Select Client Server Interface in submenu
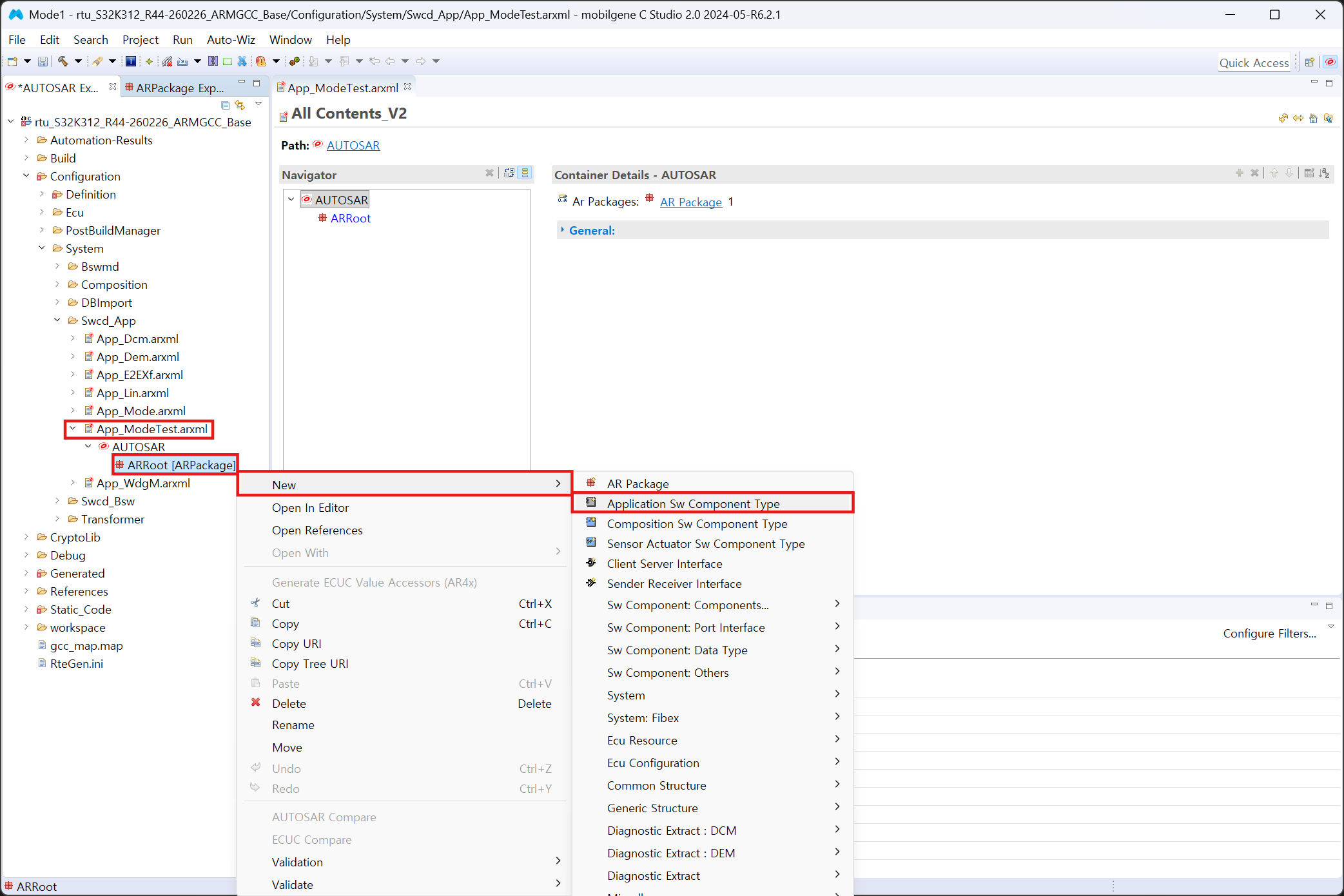 713,564
